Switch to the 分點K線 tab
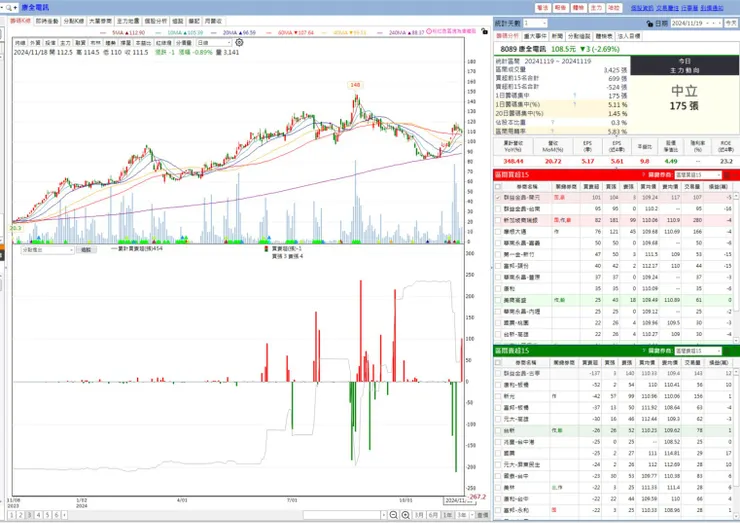Screen dimensions: 740x523 pyautogui.click(x=74, y=21)
